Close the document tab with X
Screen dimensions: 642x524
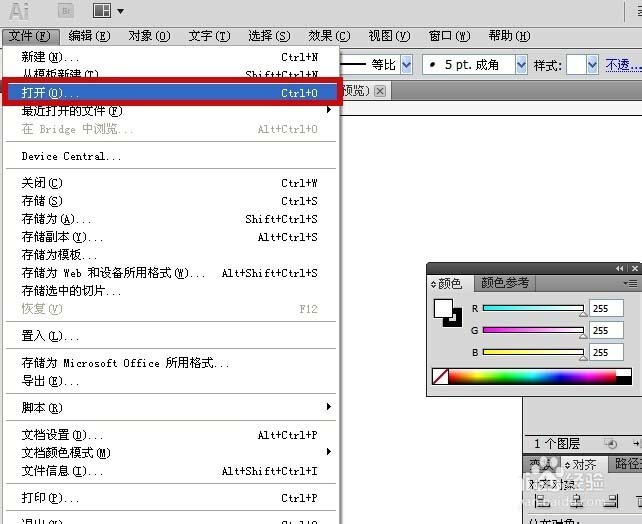pyautogui.click(x=380, y=91)
